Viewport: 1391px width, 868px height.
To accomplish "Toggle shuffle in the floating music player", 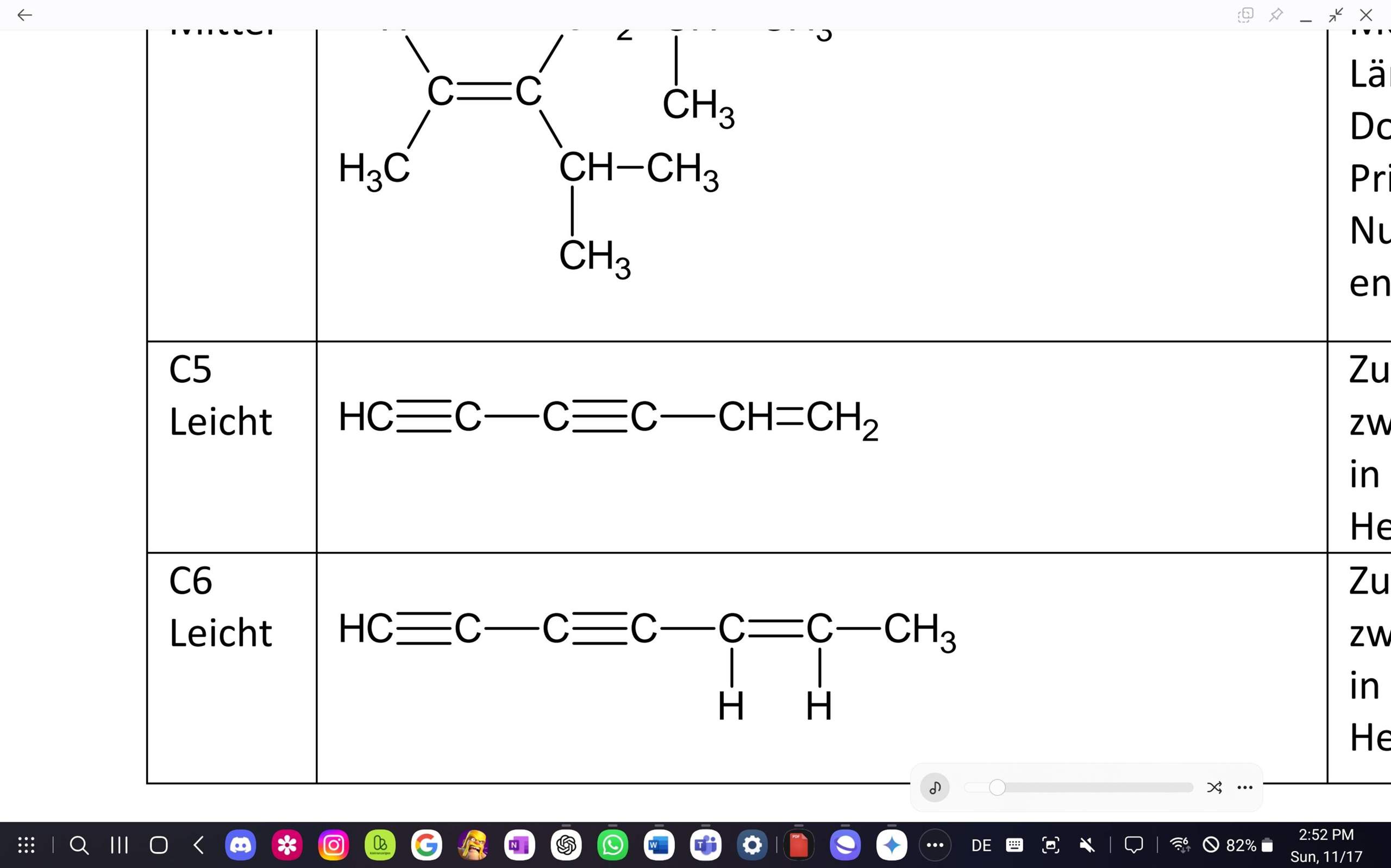I will [1215, 788].
